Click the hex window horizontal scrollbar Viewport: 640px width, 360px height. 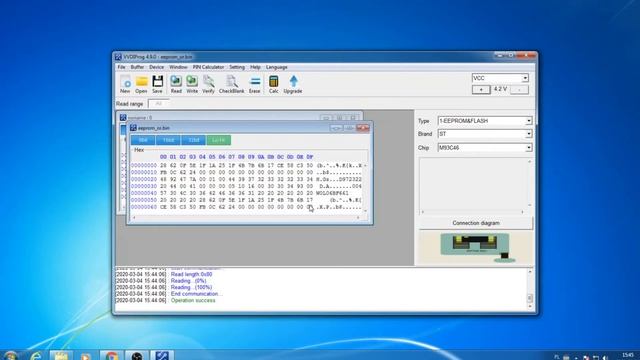click(246, 218)
